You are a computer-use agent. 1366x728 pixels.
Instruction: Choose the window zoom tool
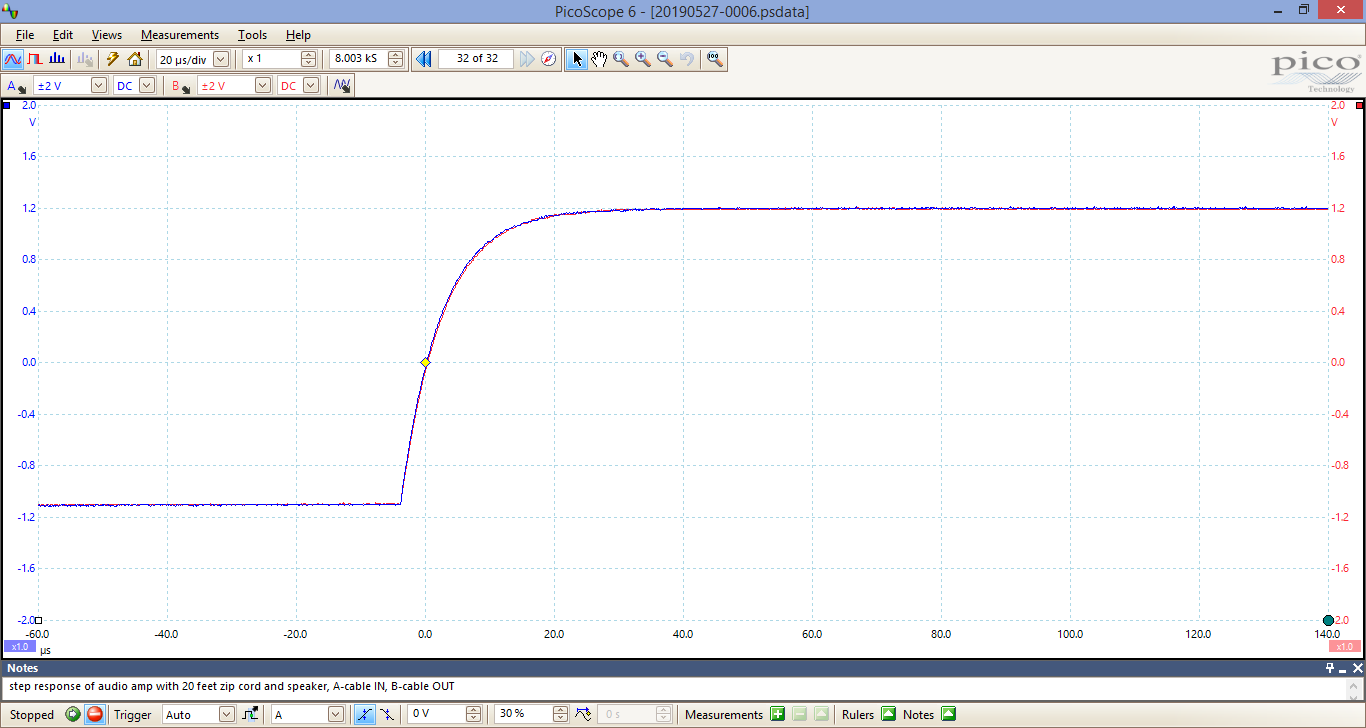[x=621, y=59]
